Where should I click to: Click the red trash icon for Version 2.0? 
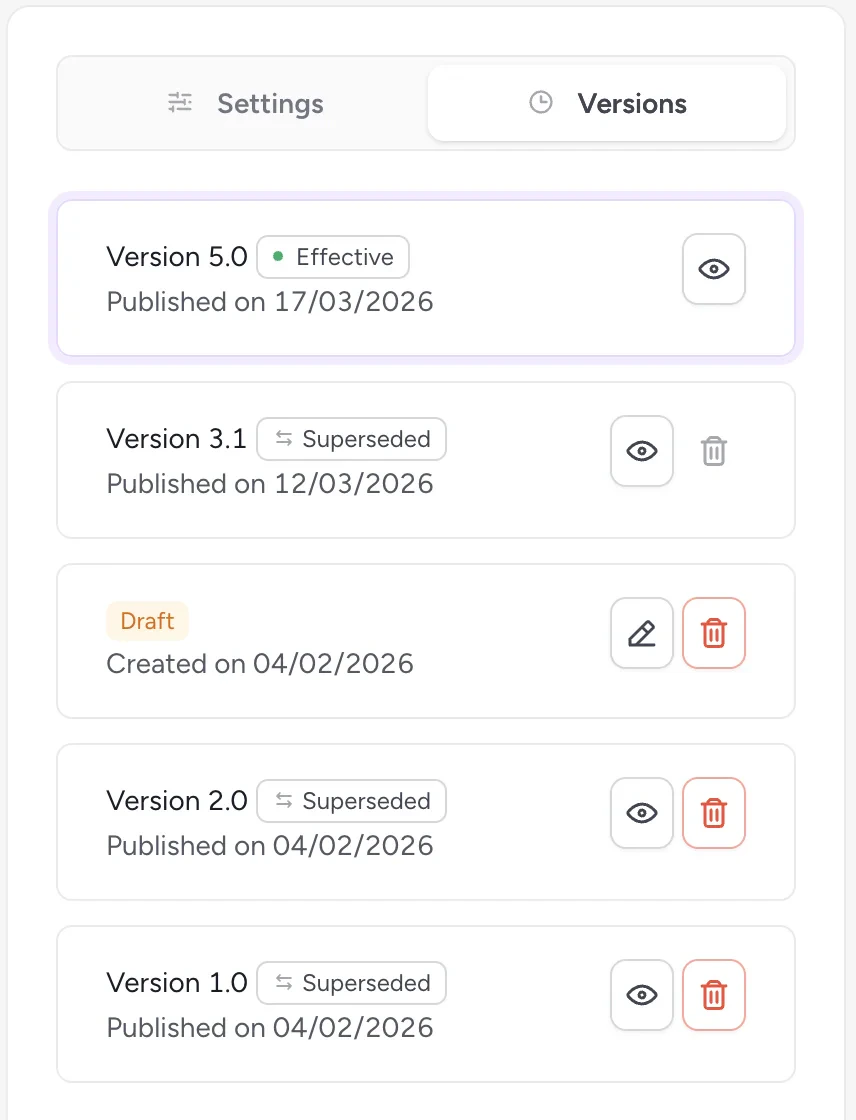coord(713,813)
